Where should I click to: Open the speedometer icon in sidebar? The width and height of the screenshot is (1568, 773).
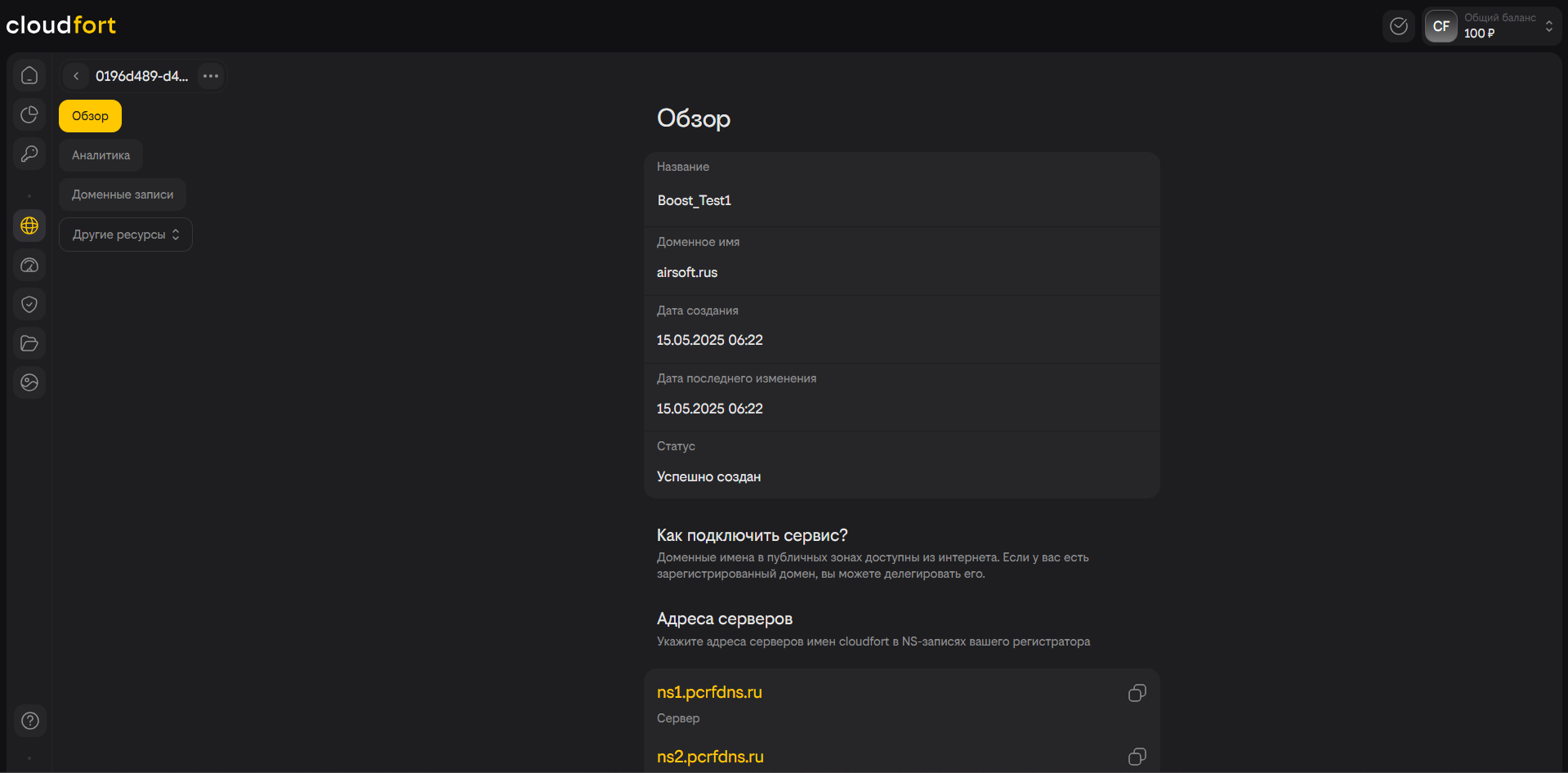[29, 265]
